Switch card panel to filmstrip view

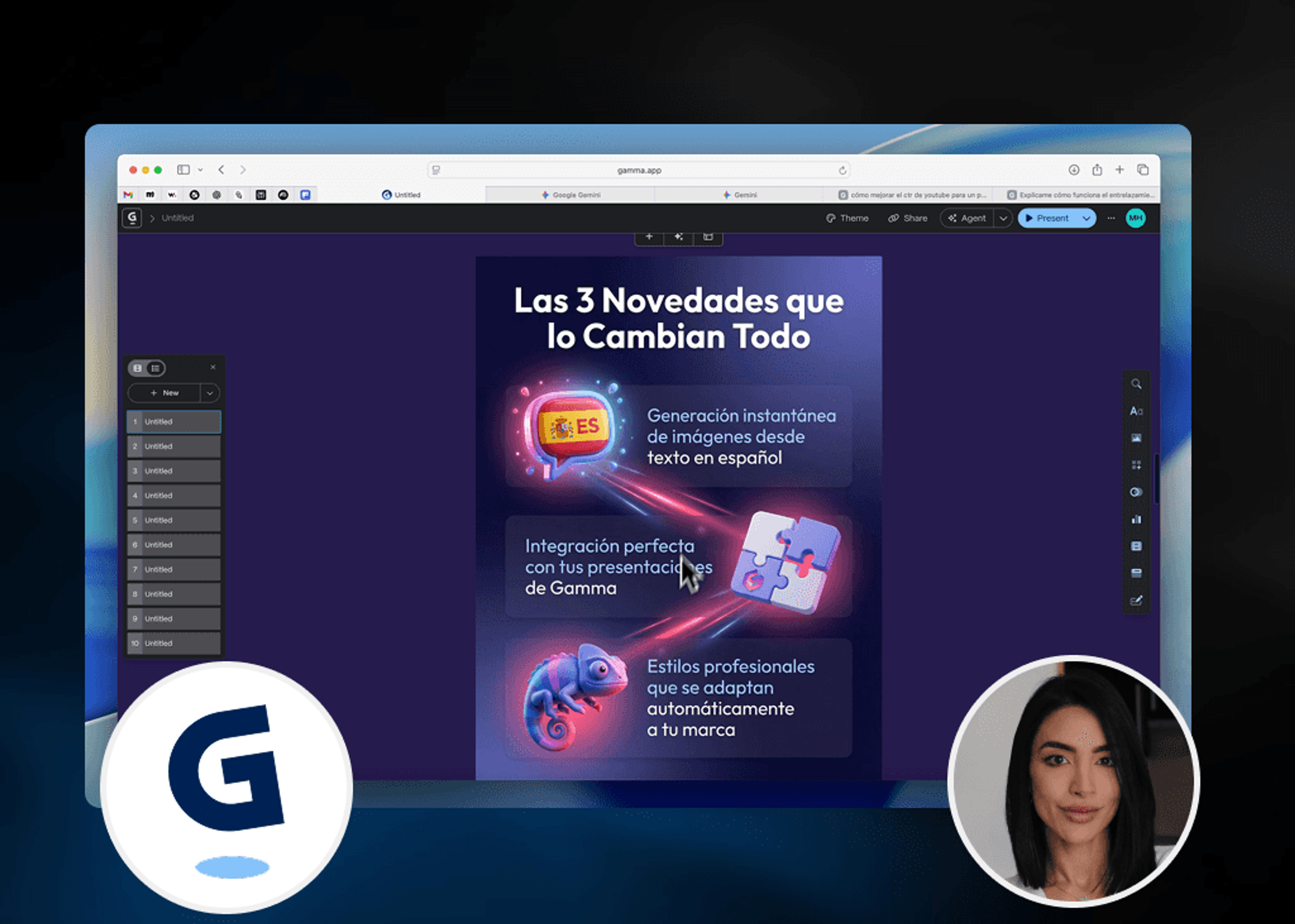tap(138, 368)
